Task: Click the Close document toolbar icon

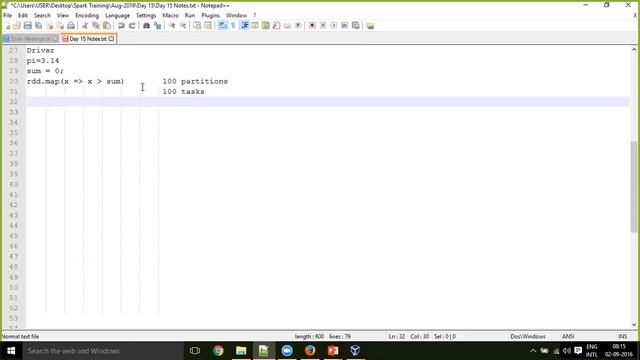Action: tap(49, 26)
